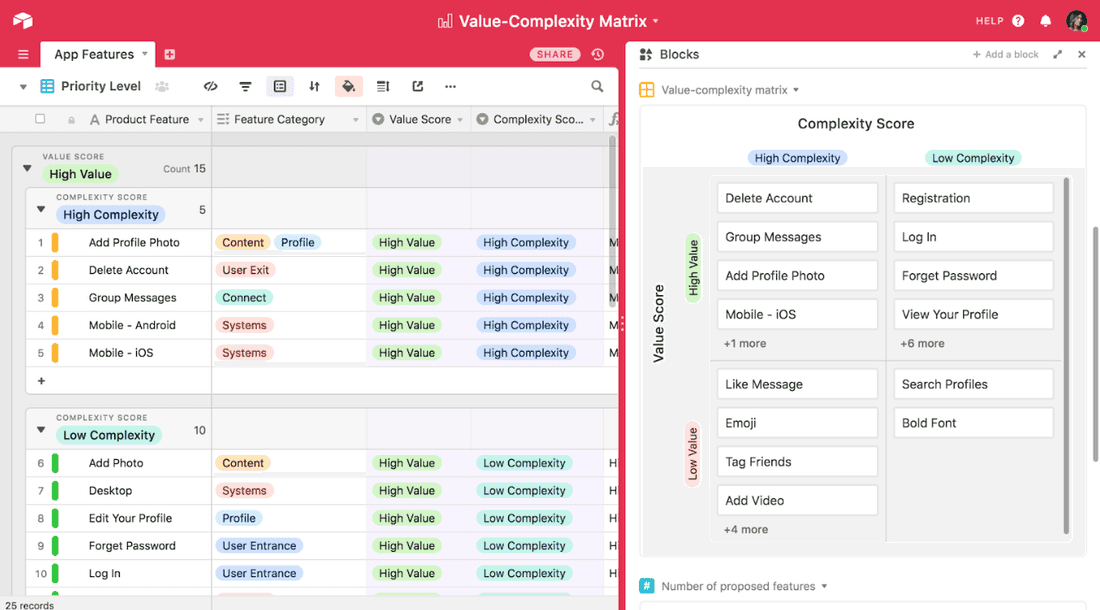Open the share view link icon
The width and height of the screenshot is (1100, 610).
418,87
